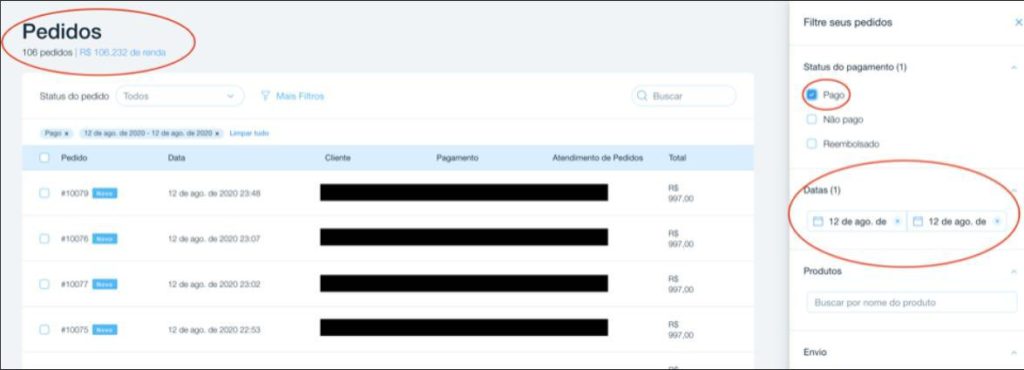1024x370 pixels.
Task: Clear the start date value
Action: click(x=897, y=222)
